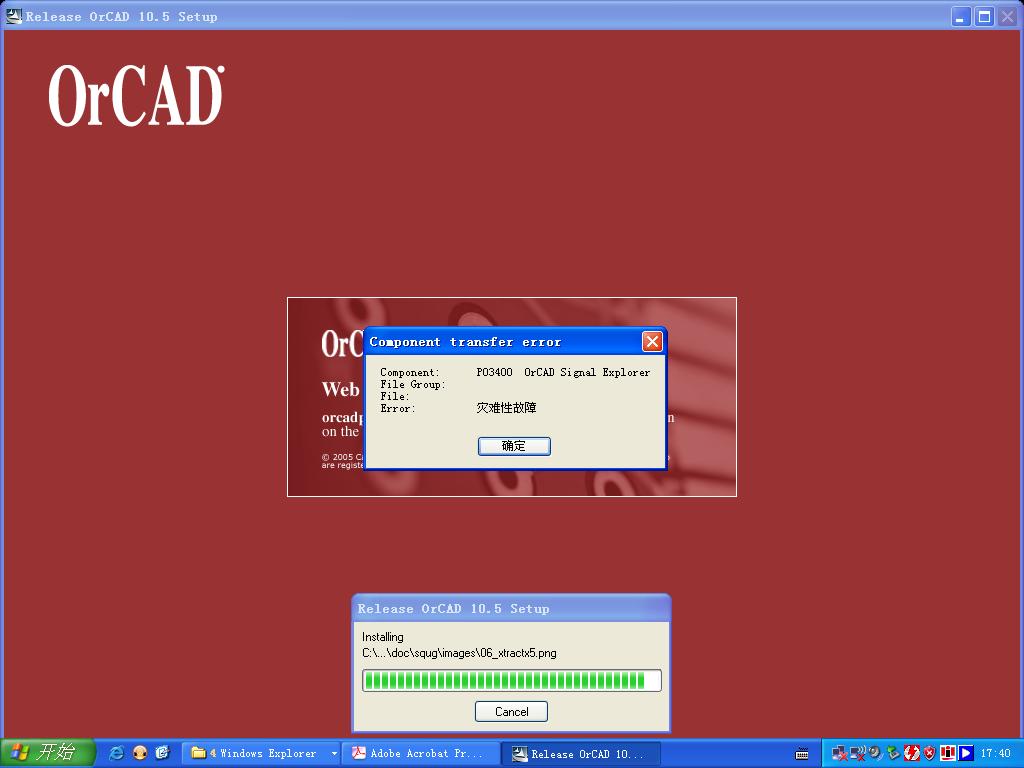
Task: Click the red circular arrow tray icon
Action: pyautogui.click(x=912, y=754)
